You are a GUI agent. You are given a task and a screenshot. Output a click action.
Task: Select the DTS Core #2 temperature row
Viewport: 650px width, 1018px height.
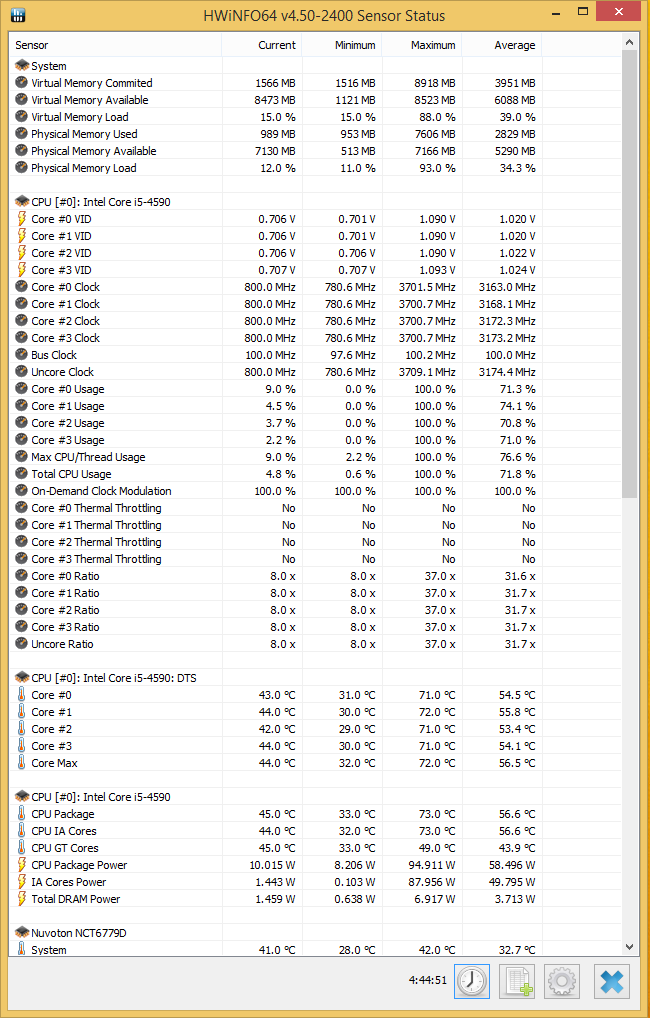tap(315, 729)
